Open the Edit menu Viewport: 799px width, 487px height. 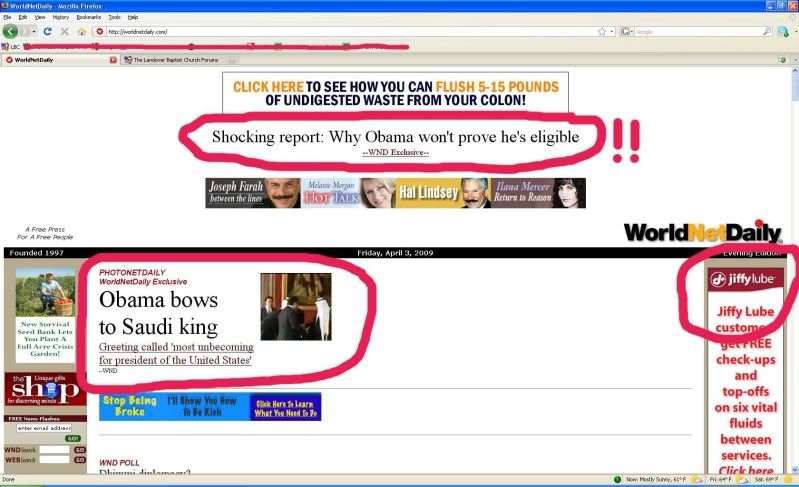pyautogui.click(x=22, y=17)
